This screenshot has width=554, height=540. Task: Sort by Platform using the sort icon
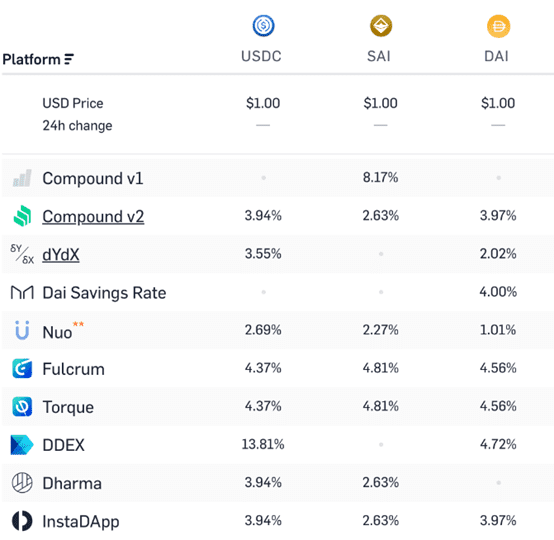click(x=69, y=59)
